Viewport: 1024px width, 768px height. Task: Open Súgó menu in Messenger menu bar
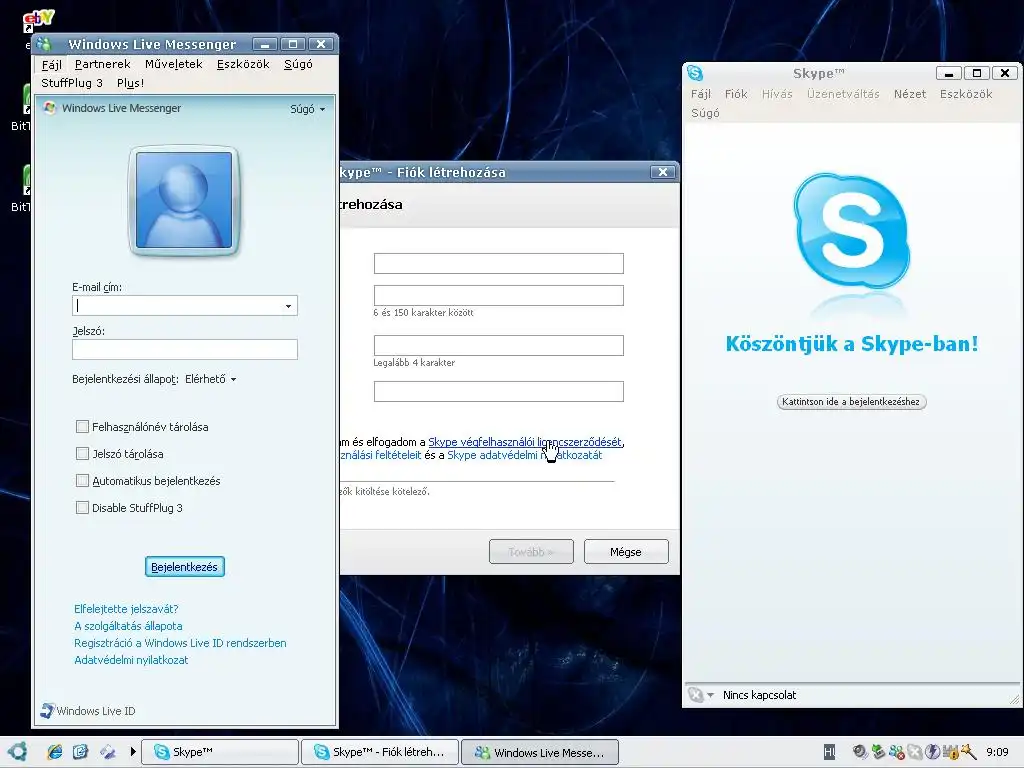click(x=298, y=64)
